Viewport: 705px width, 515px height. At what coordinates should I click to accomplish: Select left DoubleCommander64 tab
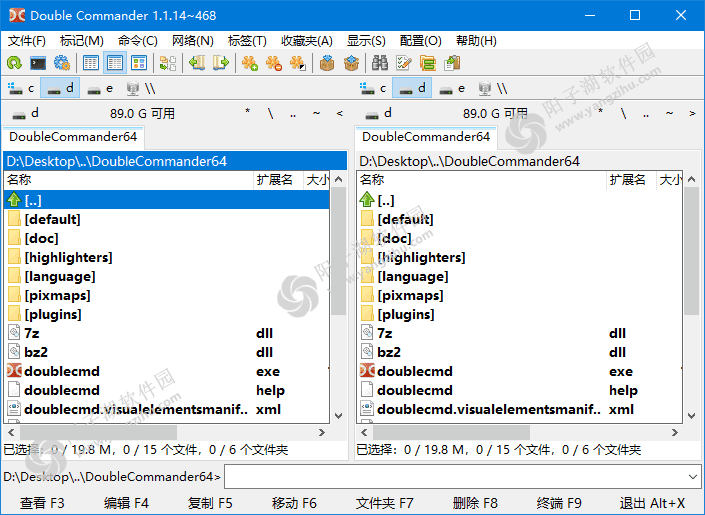(x=73, y=137)
